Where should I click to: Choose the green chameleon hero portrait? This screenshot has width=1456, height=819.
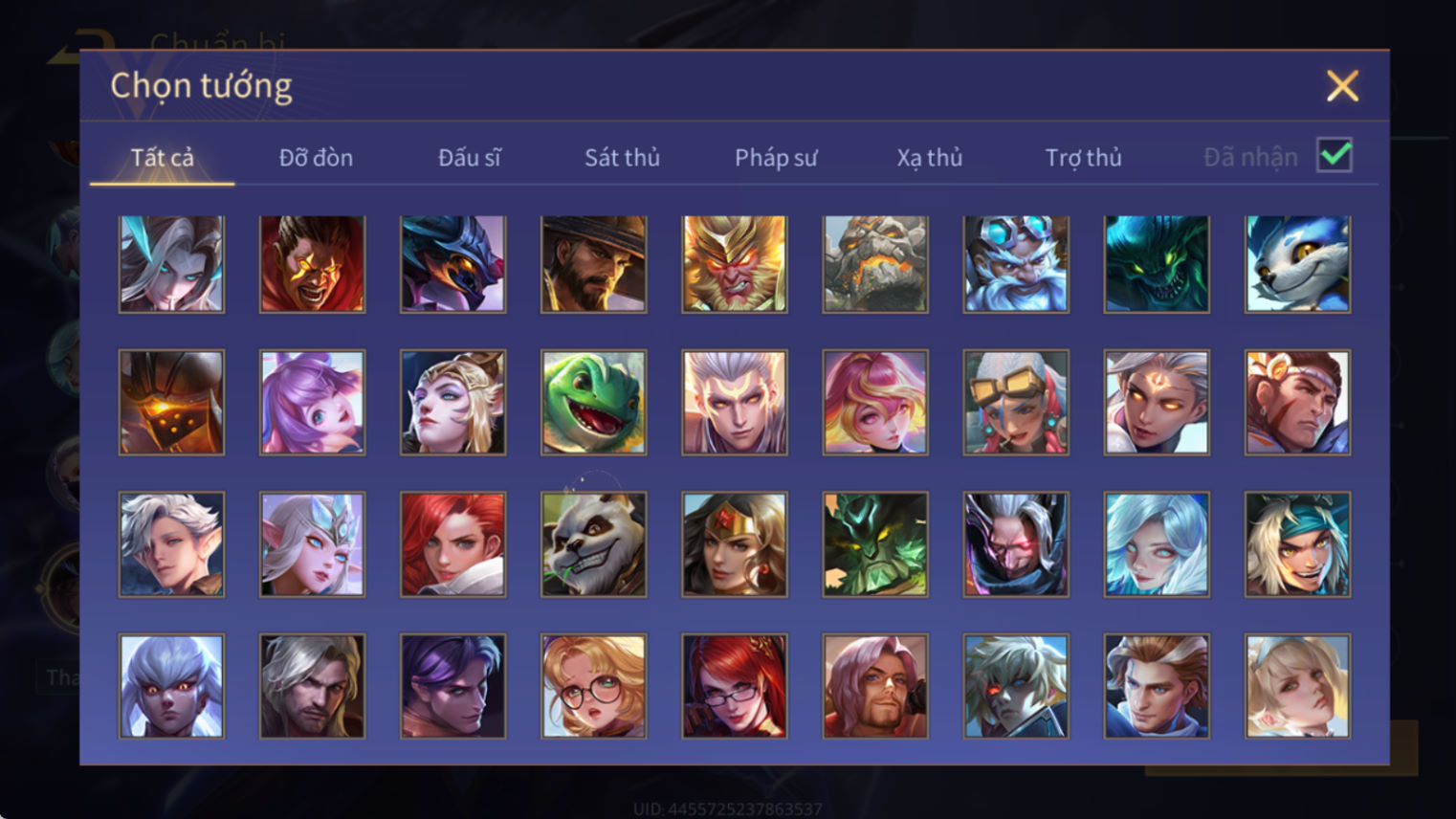[593, 402]
